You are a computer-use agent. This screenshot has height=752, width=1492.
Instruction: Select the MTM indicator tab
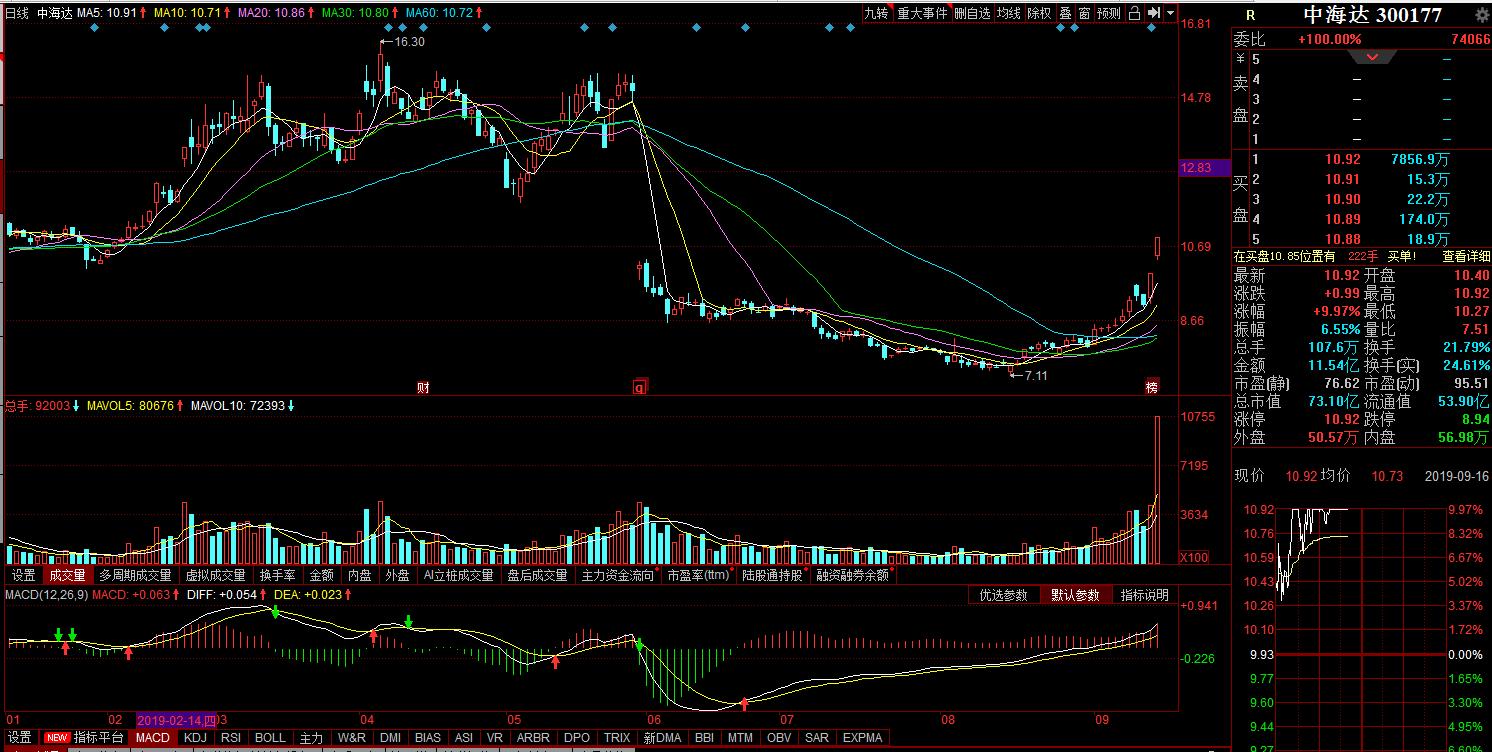pyautogui.click(x=740, y=738)
